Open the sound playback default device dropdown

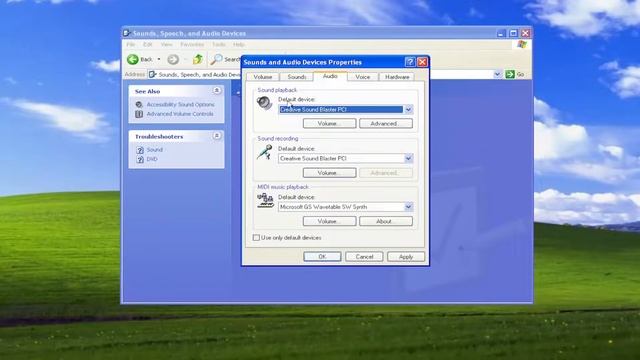(408, 109)
